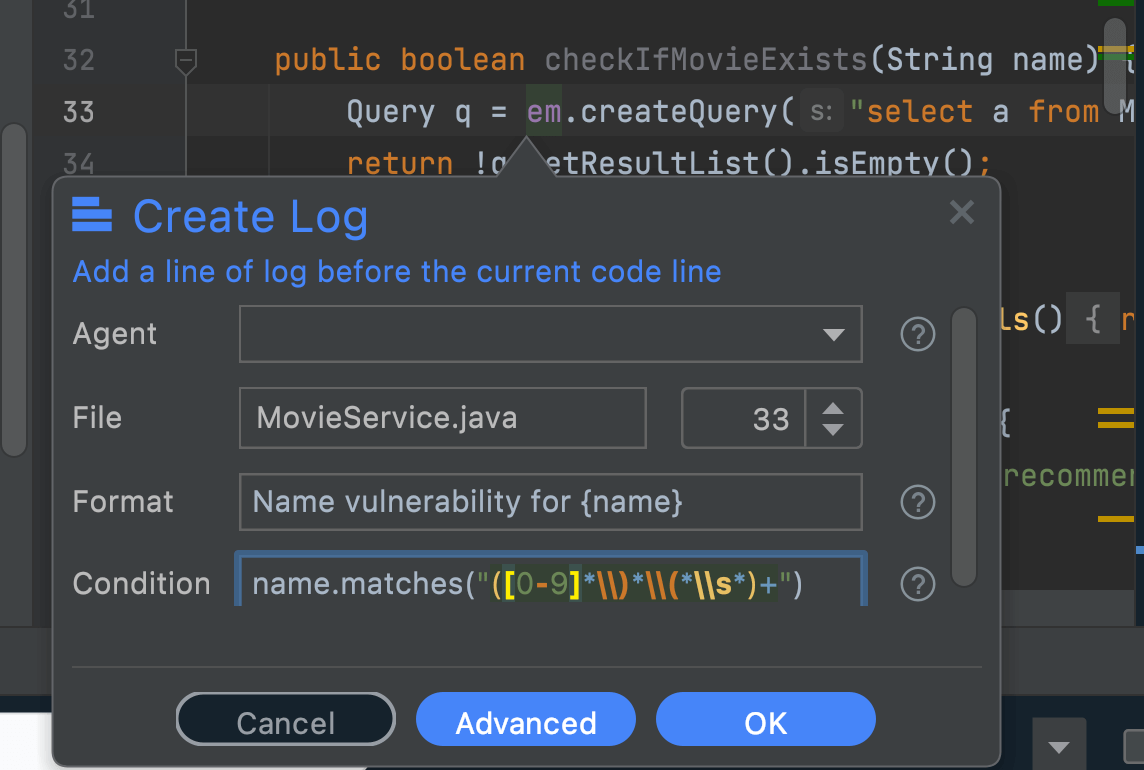This screenshot has width=1144, height=770.
Task: Open the Agent selection dropdown
Action: point(835,334)
